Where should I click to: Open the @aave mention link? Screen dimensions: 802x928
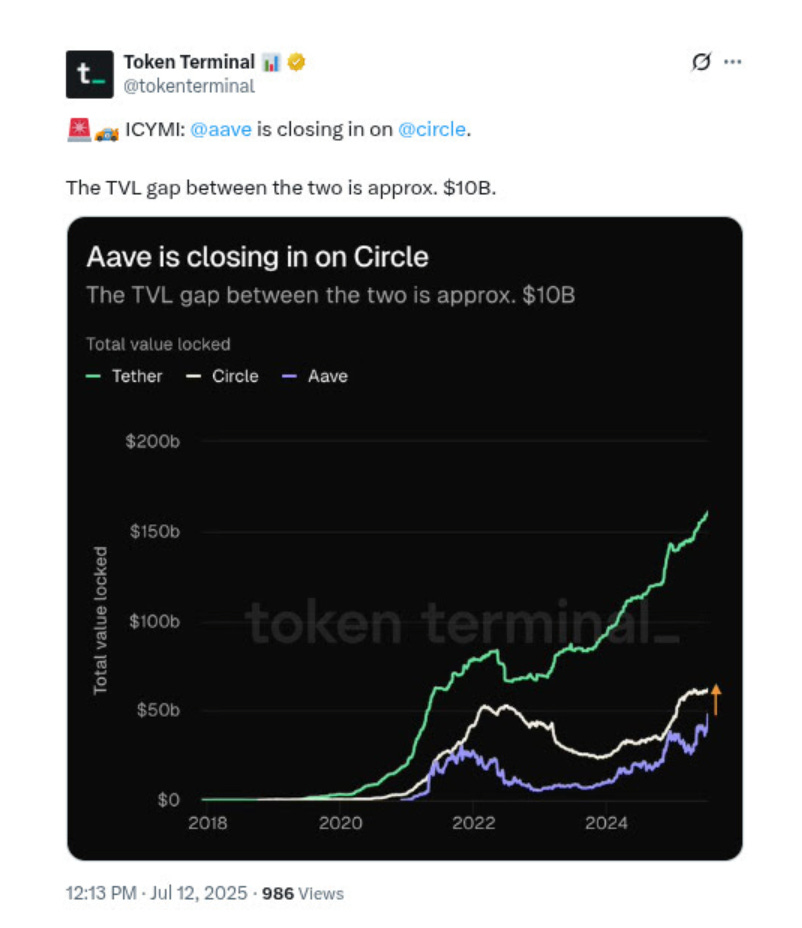220,130
